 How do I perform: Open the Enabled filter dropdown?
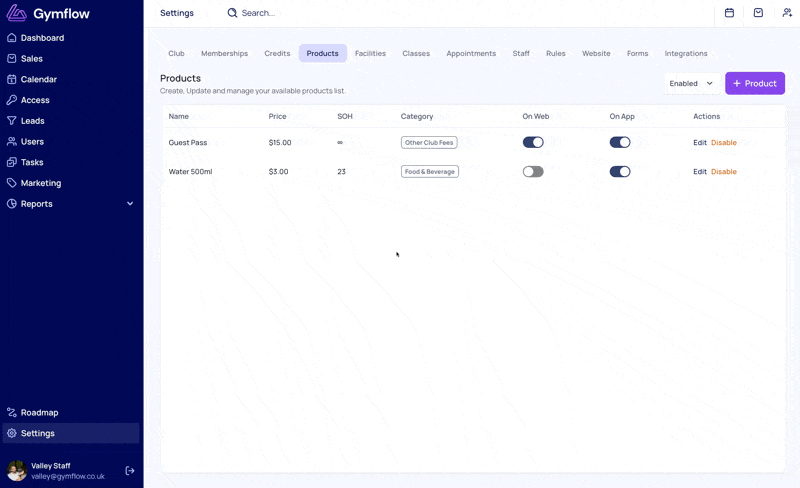(692, 84)
